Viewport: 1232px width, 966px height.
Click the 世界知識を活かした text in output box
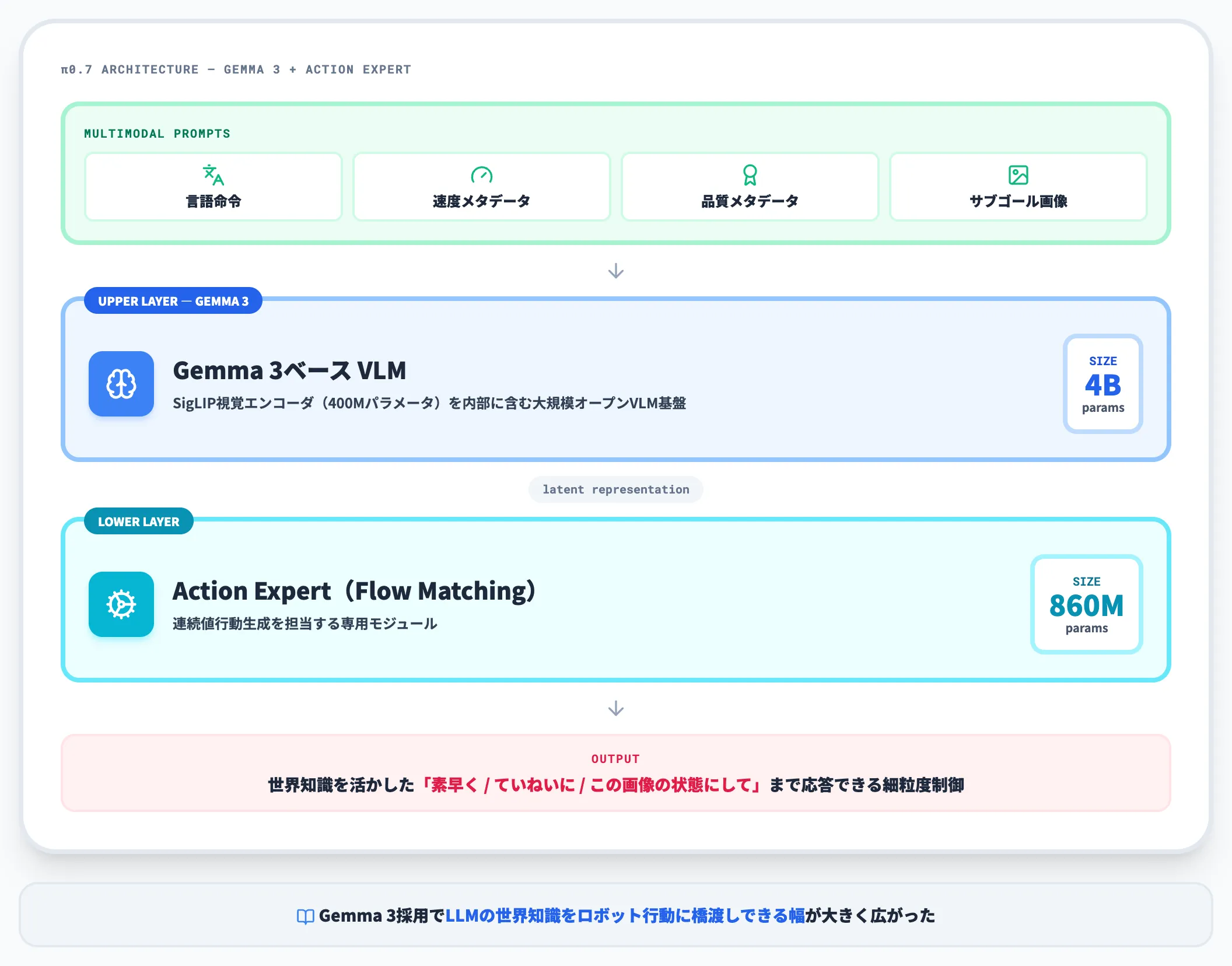341,785
